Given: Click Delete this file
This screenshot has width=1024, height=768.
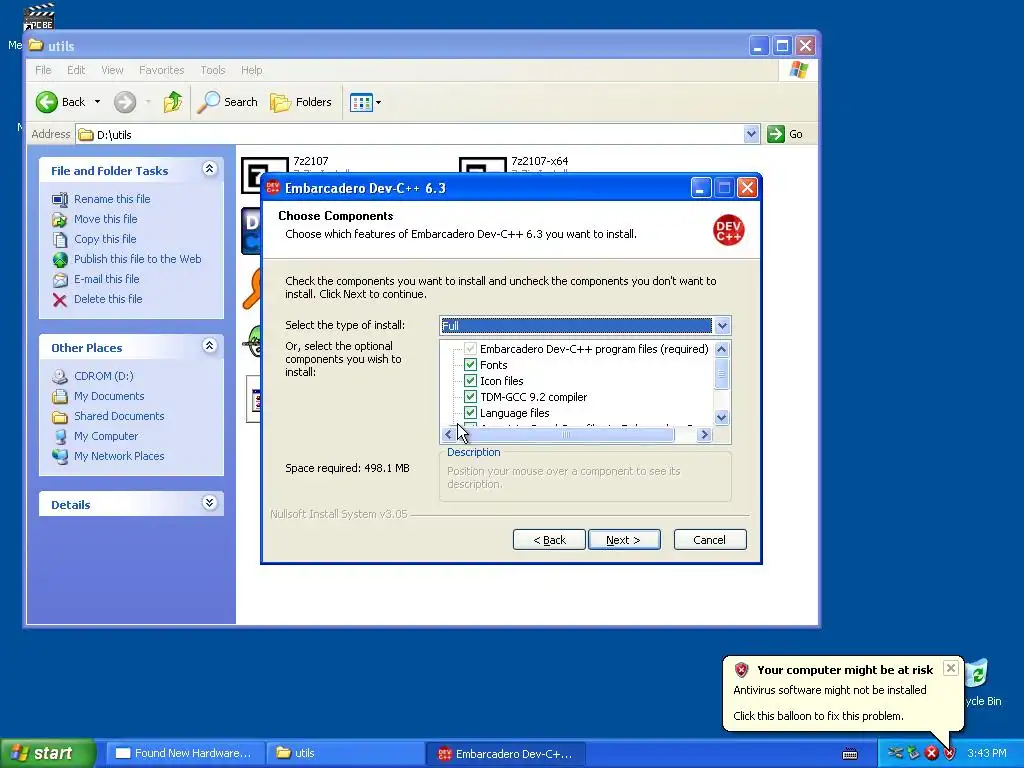Looking at the screenshot, I should 108,298.
